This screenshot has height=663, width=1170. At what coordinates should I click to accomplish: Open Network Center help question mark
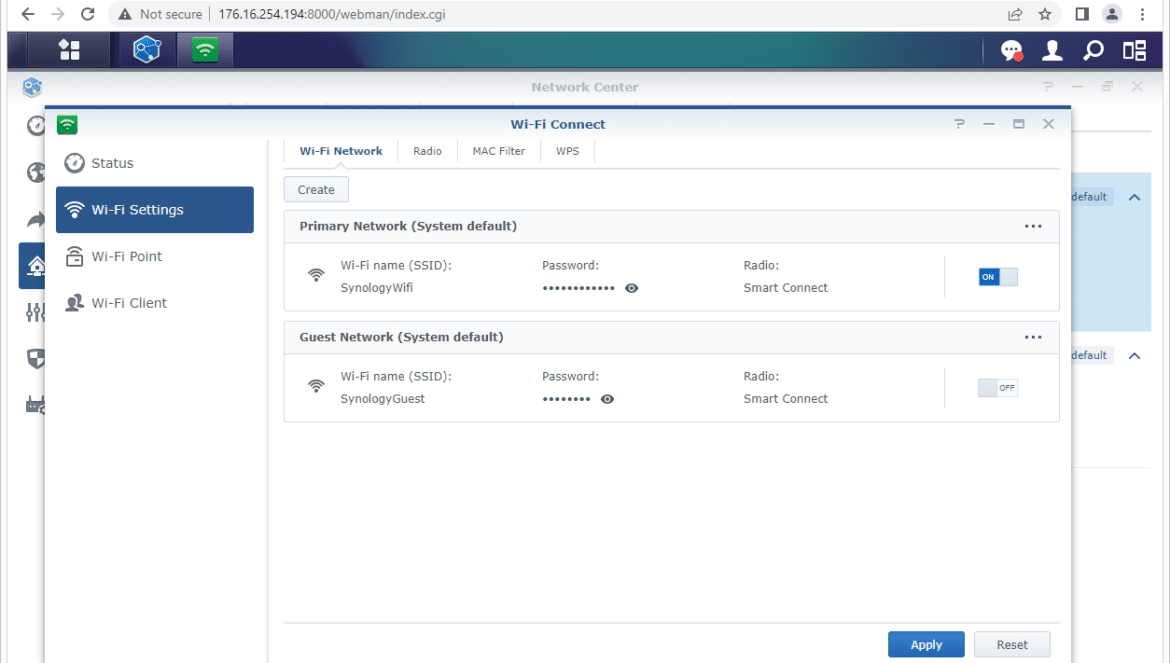point(1048,87)
